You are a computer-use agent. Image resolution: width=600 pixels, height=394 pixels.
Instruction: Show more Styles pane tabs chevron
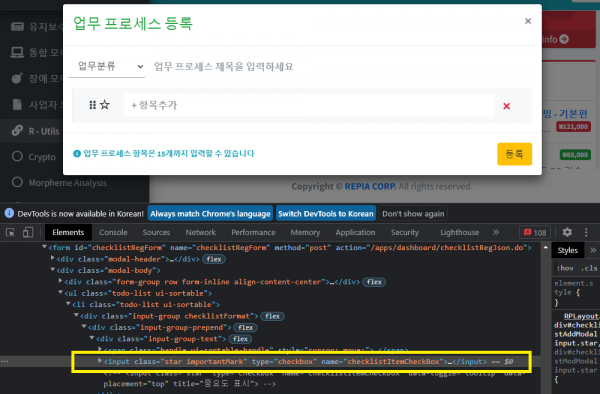point(593,250)
